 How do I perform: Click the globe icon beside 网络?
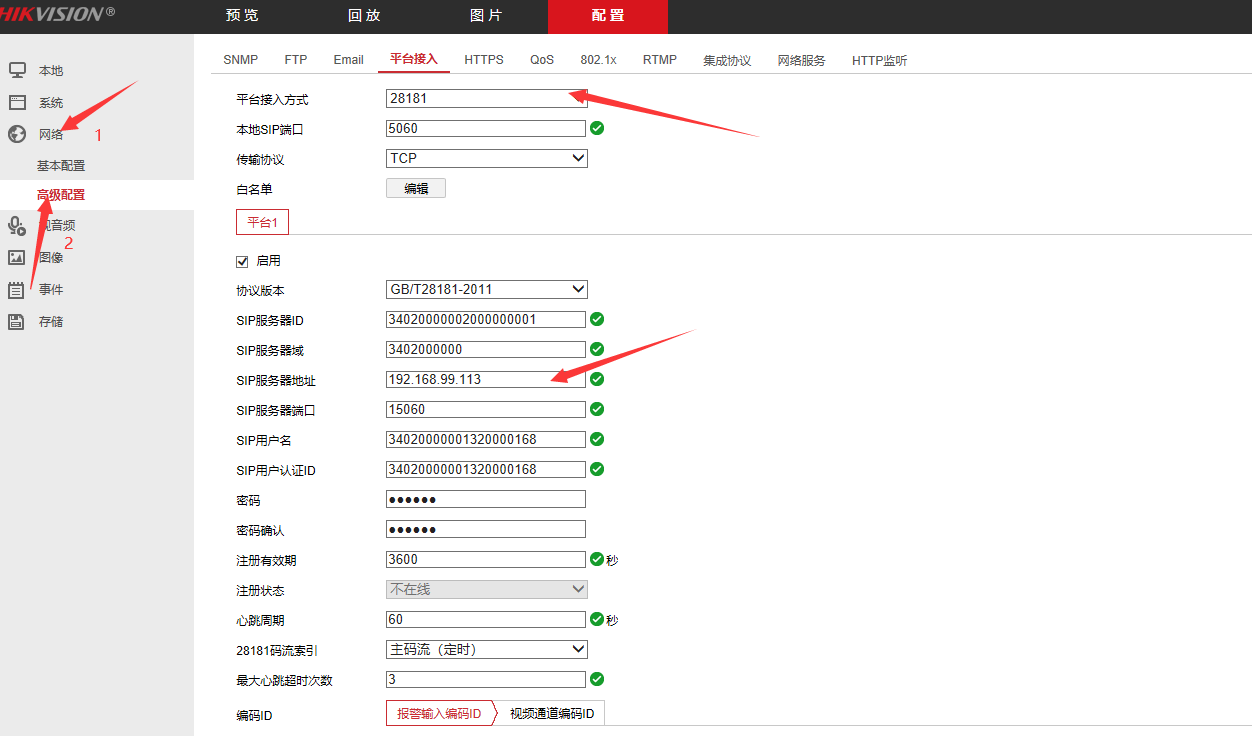[17, 134]
